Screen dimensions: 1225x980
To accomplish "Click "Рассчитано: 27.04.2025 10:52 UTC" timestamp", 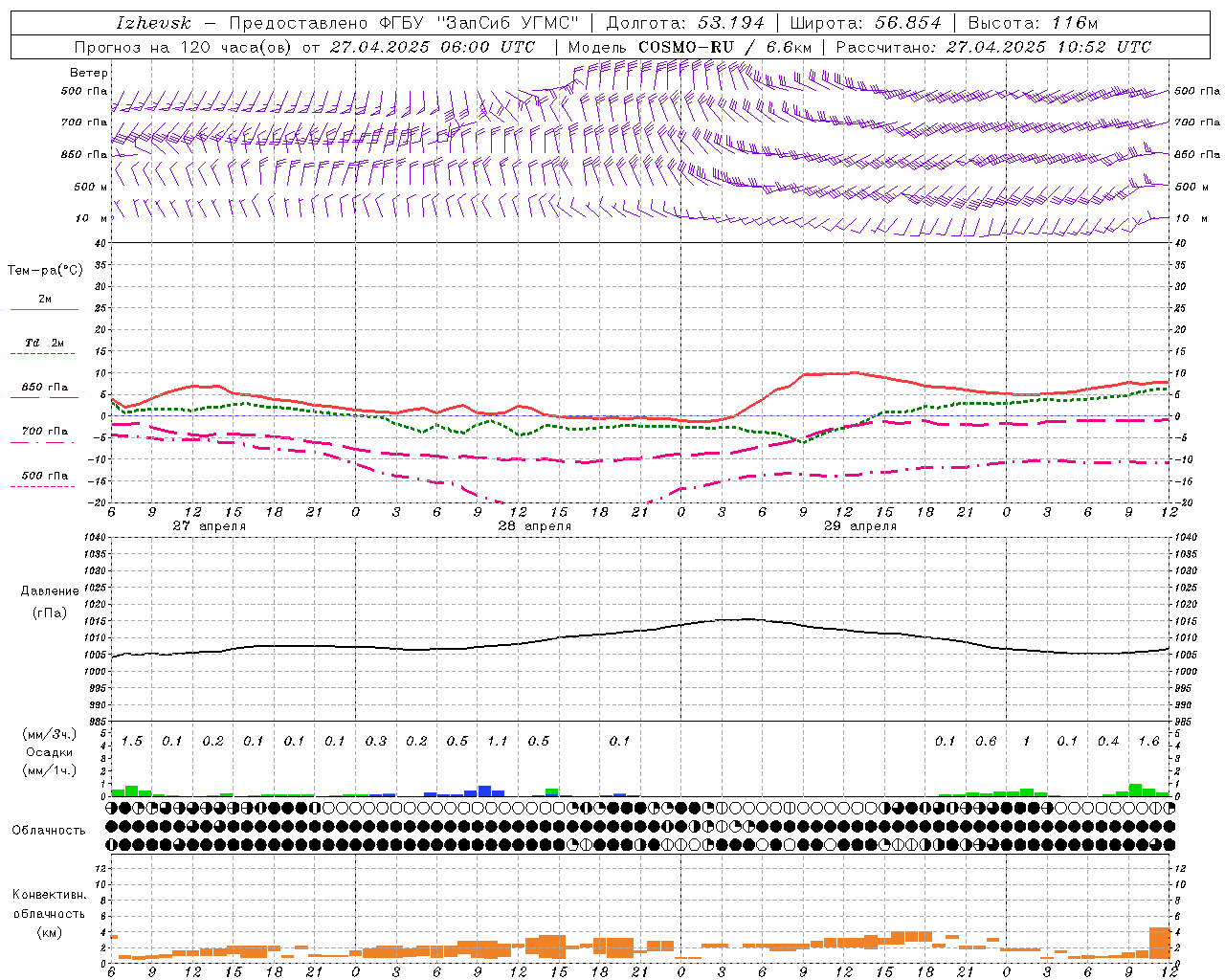I will pos(993,47).
